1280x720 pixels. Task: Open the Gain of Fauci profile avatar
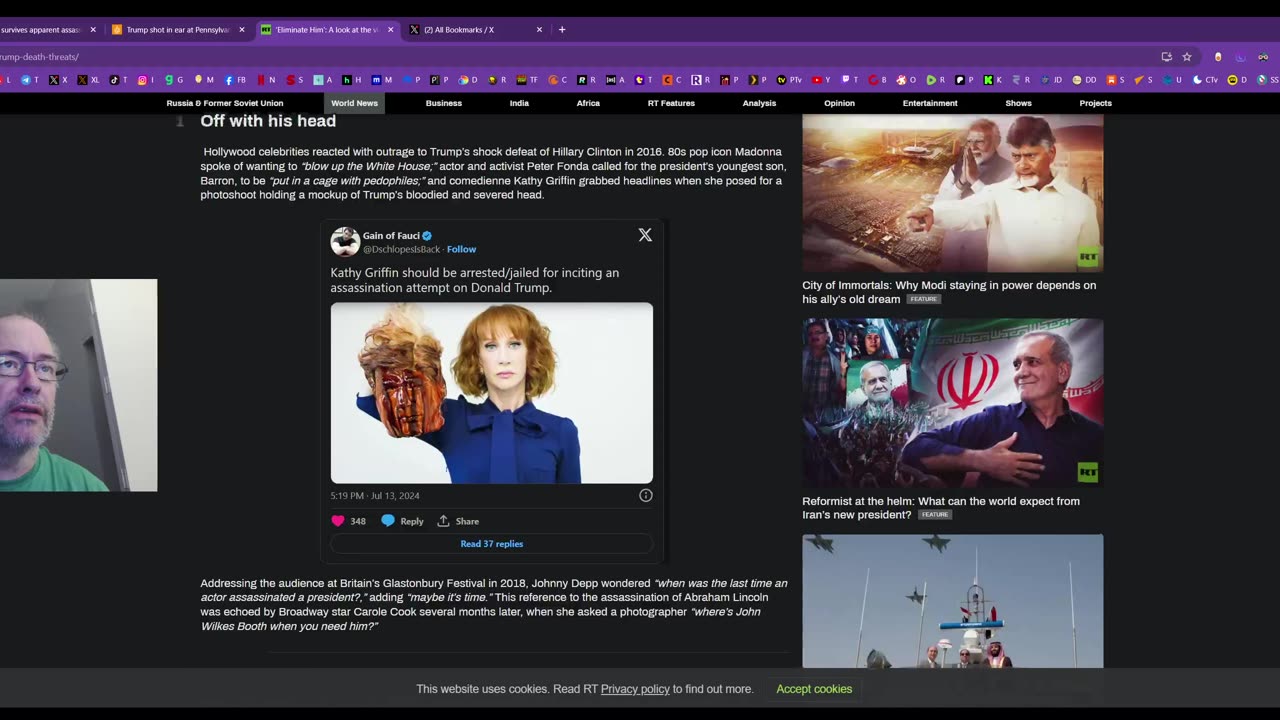coord(345,241)
